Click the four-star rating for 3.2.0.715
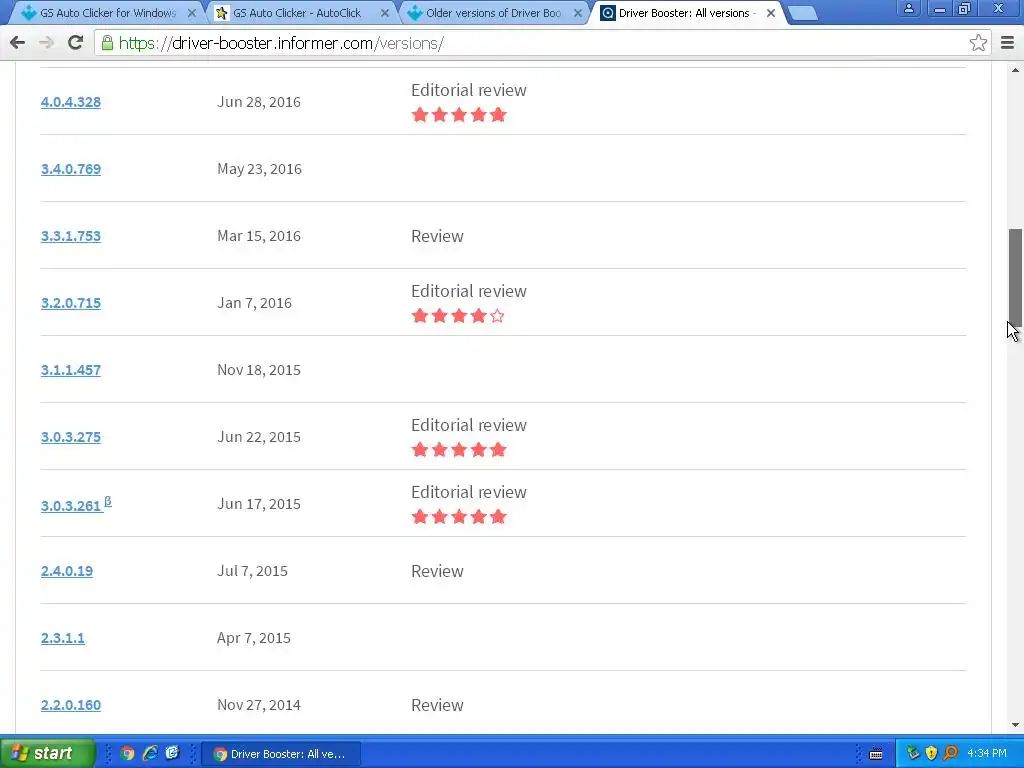 tap(458, 316)
